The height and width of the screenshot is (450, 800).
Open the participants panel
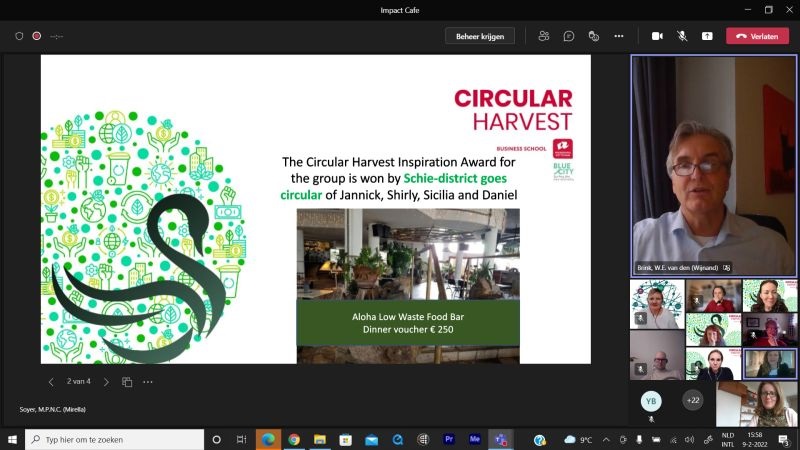pyautogui.click(x=543, y=36)
